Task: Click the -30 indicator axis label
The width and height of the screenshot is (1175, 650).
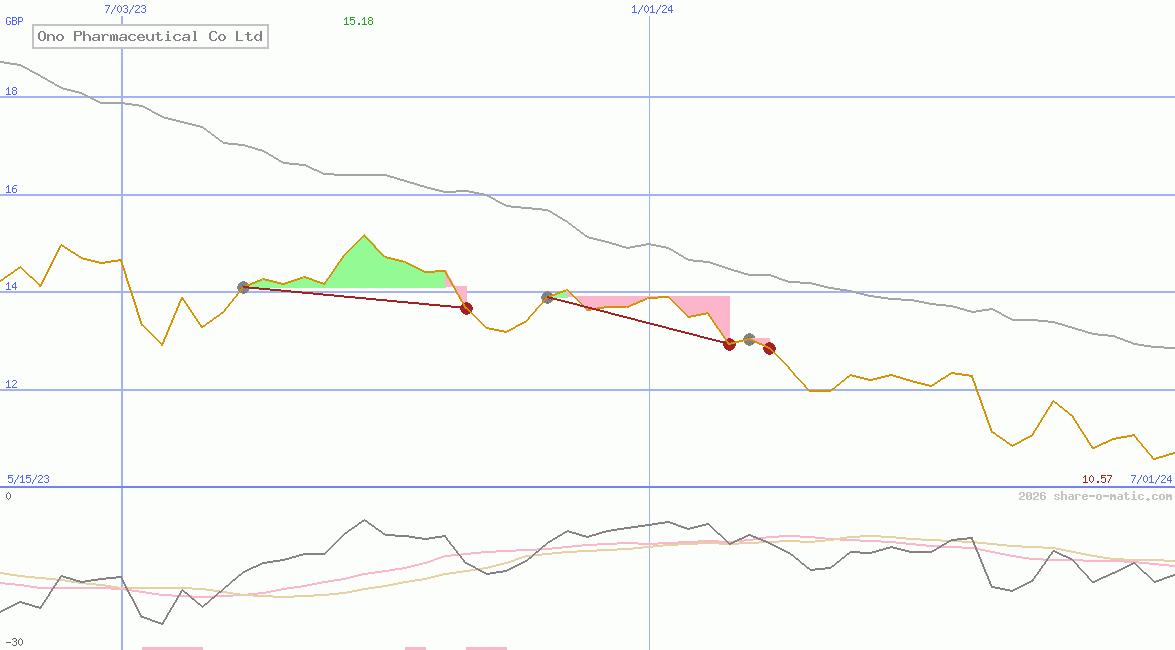Action: (14, 642)
